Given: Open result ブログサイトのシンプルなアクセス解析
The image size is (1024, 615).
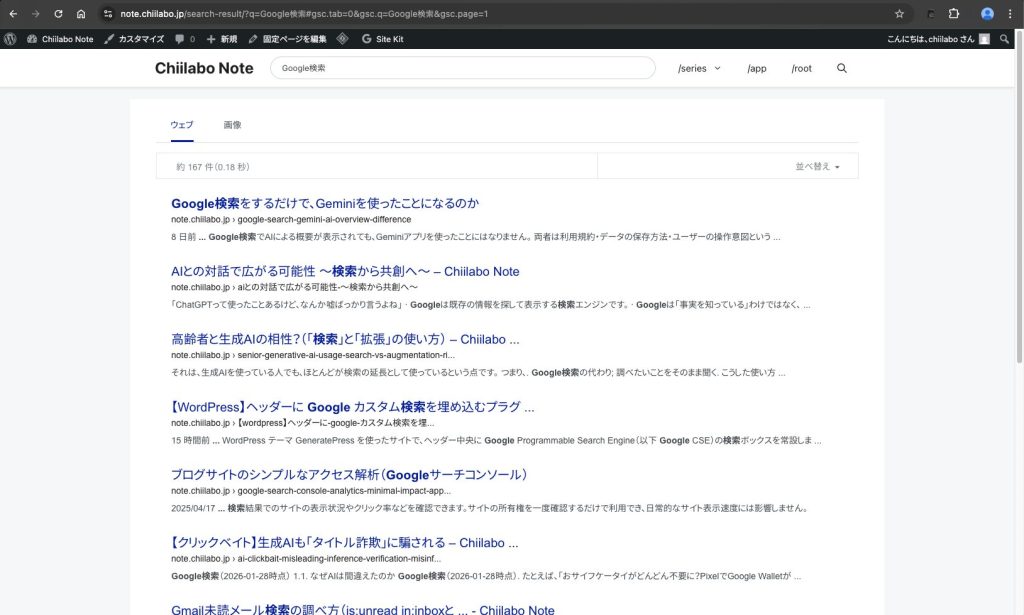Looking at the screenshot, I should coord(349,475).
